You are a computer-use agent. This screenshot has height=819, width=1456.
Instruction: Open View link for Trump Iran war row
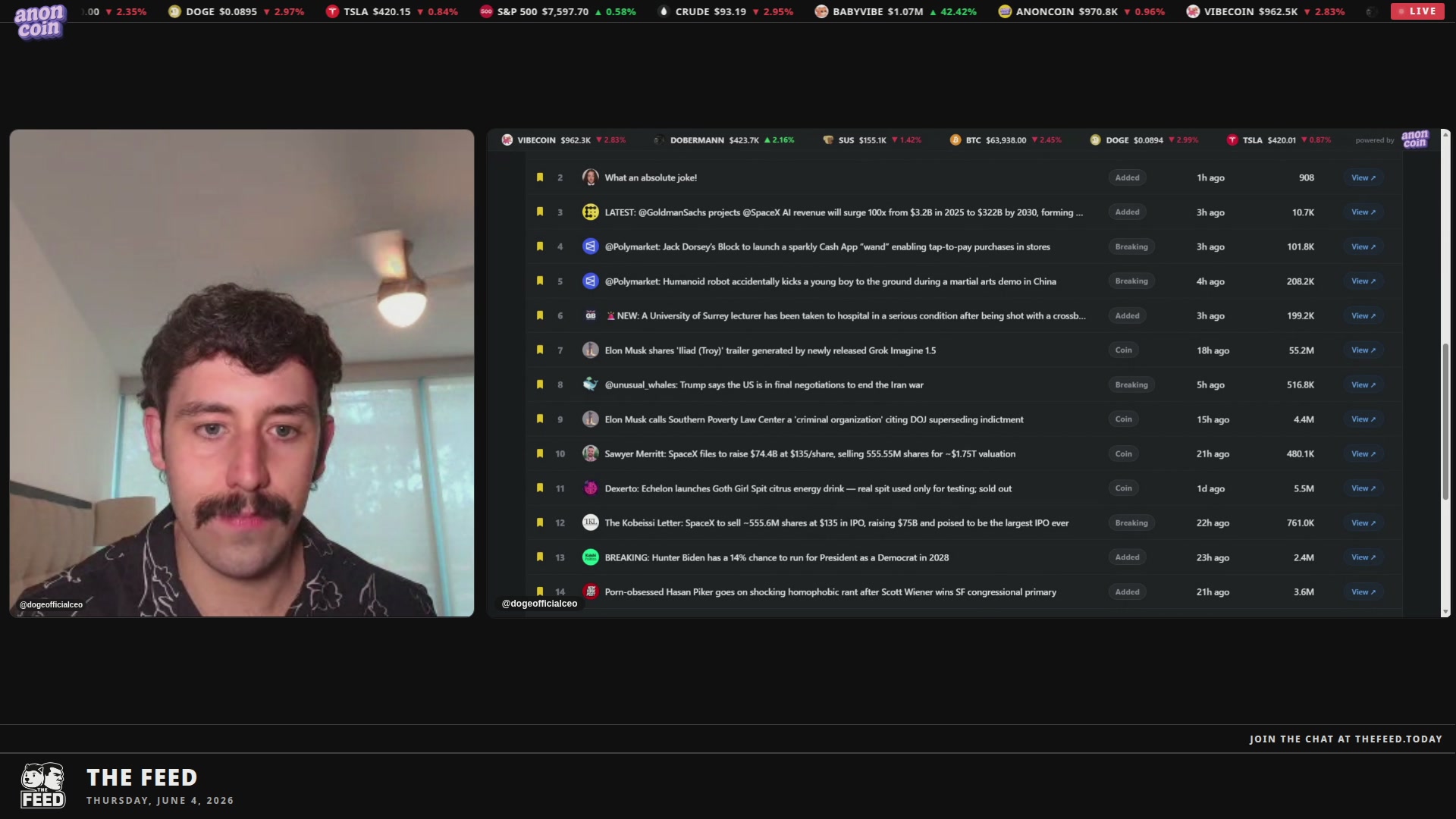[x=1363, y=384]
